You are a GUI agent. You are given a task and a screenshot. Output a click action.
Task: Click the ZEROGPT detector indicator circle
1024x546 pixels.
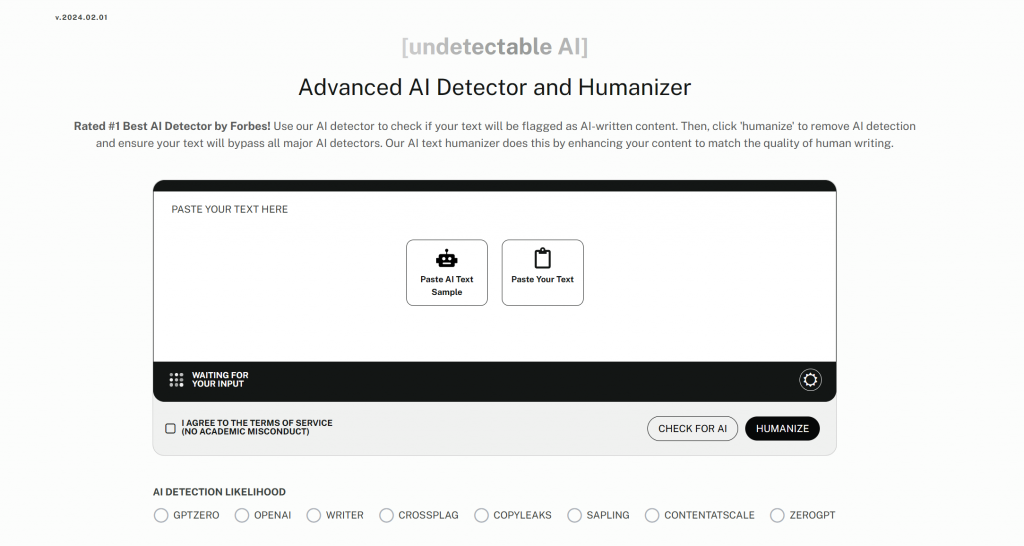777,515
